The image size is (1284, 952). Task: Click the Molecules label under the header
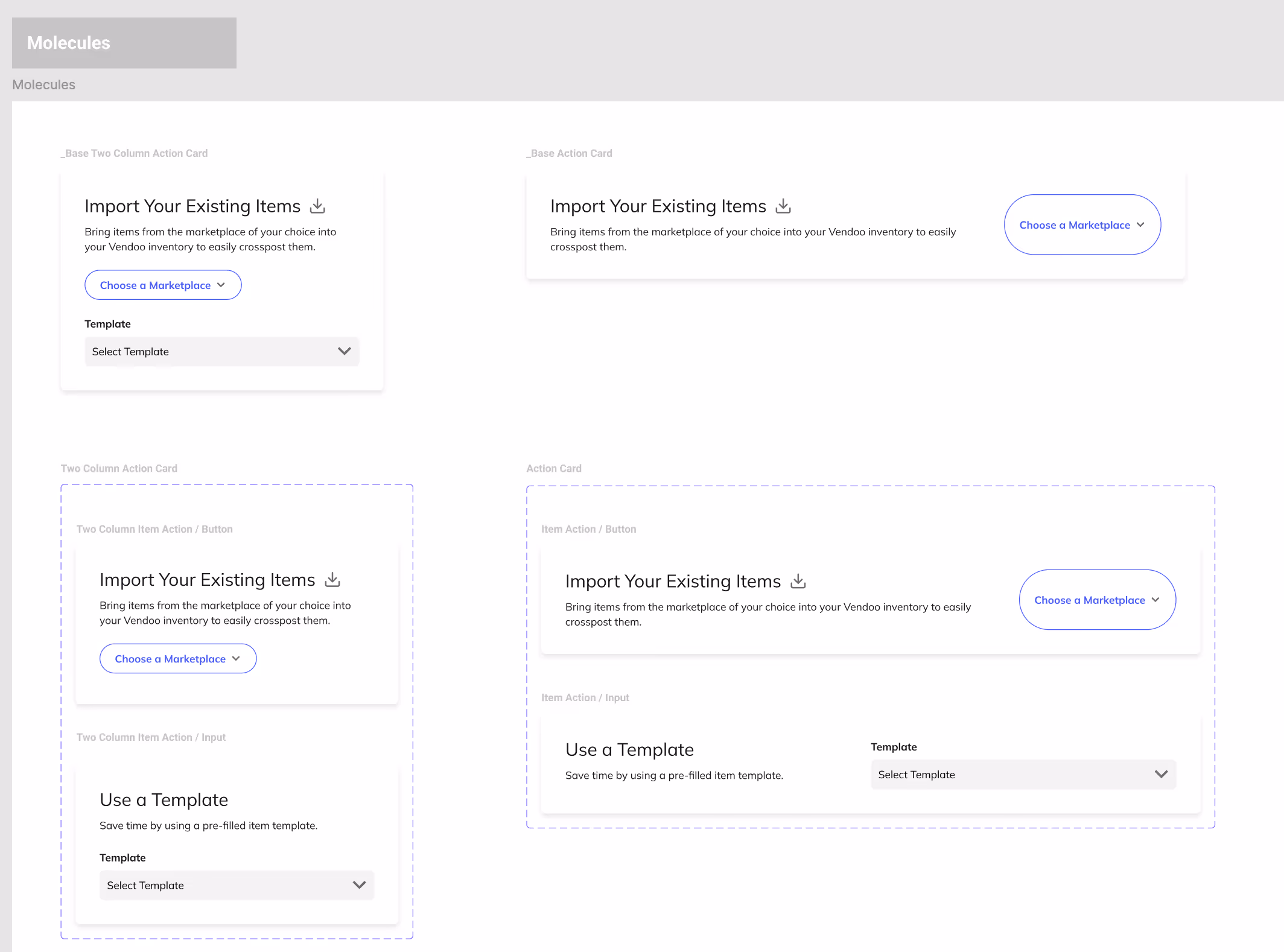coord(44,85)
